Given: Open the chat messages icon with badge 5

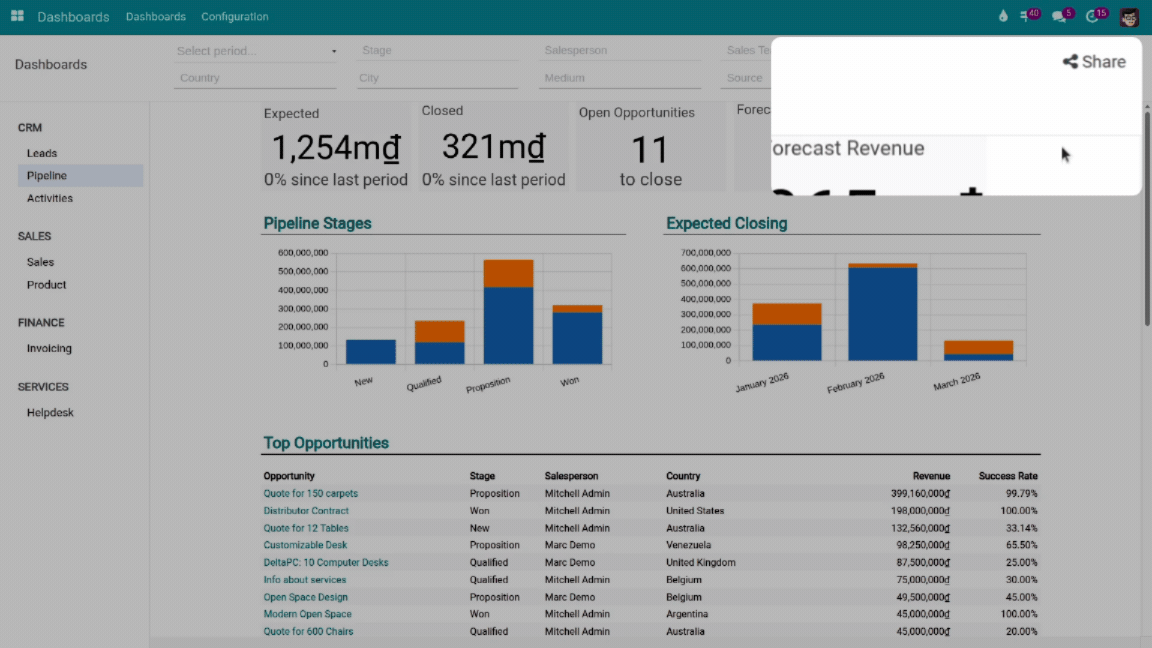Looking at the screenshot, I should click(1060, 17).
